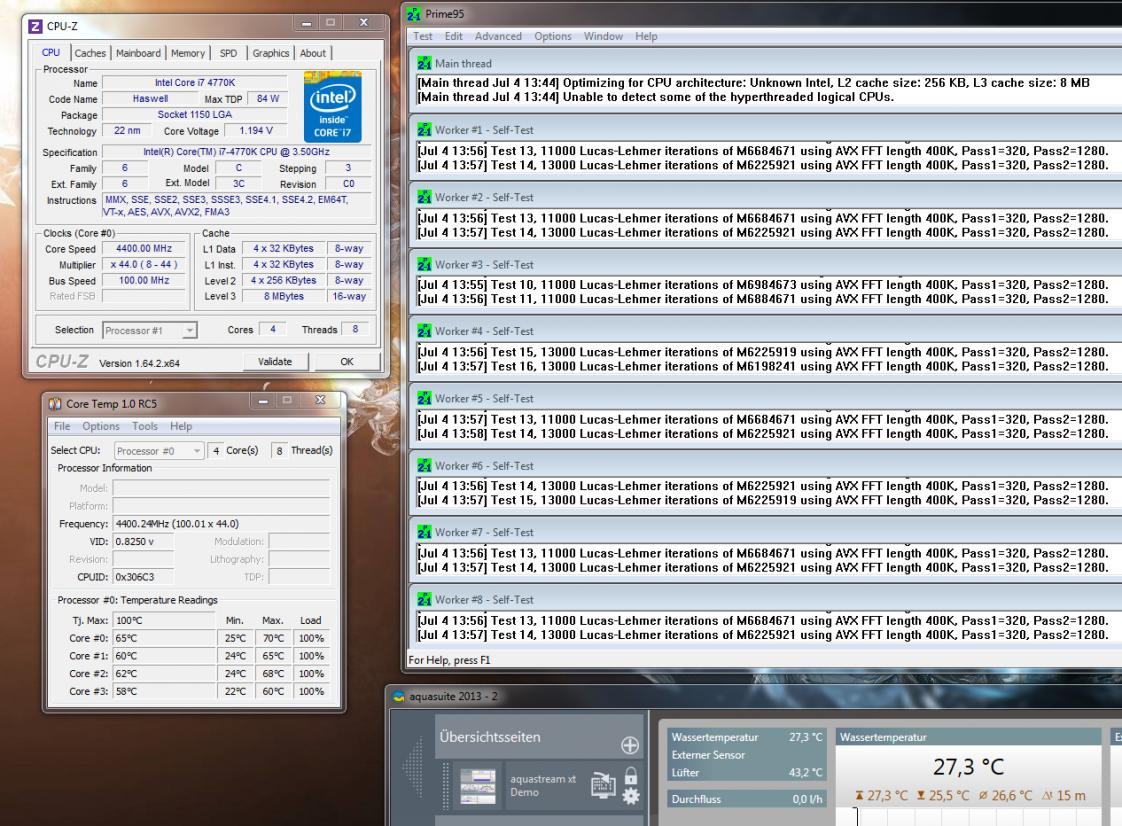Open the Advanced menu in Prime95
Image resolution: width=1122 pixels, height=826 pixels.
click(498, 36)
